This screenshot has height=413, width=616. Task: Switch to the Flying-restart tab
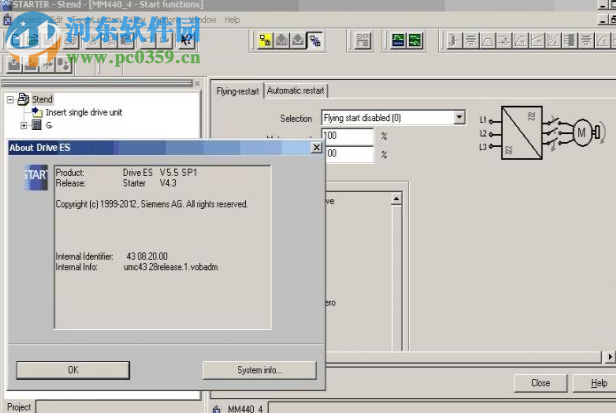[237, 91]
